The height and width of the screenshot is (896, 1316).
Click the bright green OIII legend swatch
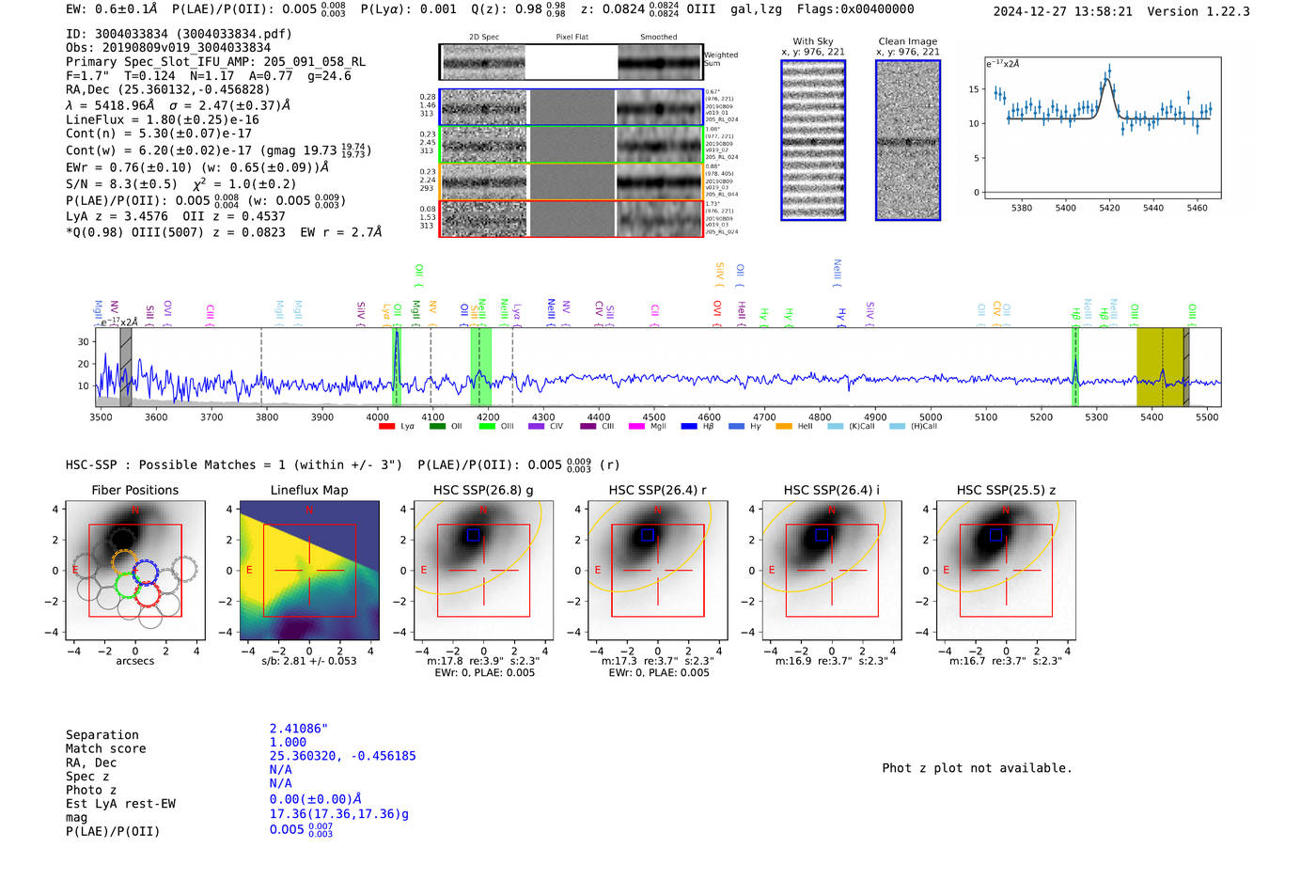[x=487, y=427]
